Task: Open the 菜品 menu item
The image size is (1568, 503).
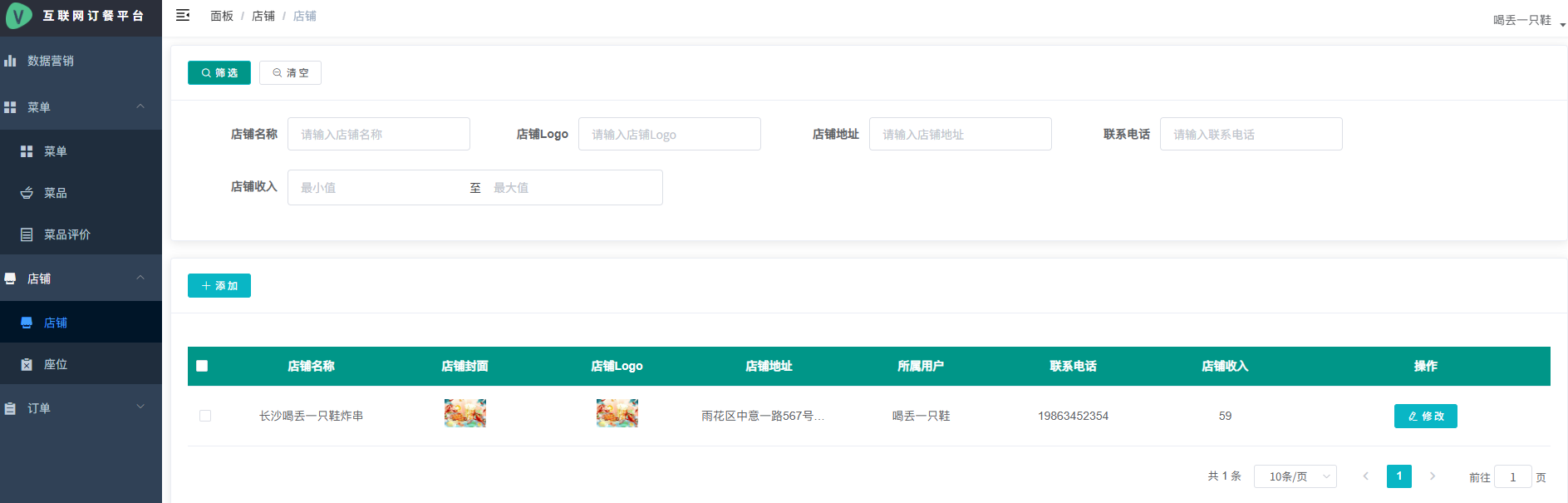Action: pos(81,193)
